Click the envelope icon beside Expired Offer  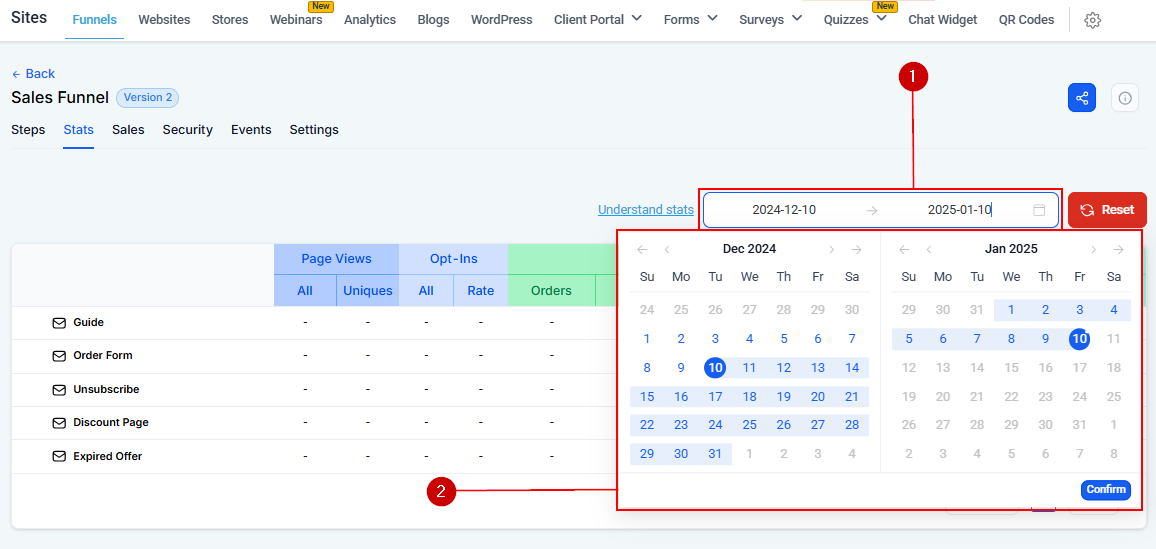point(59,457)
